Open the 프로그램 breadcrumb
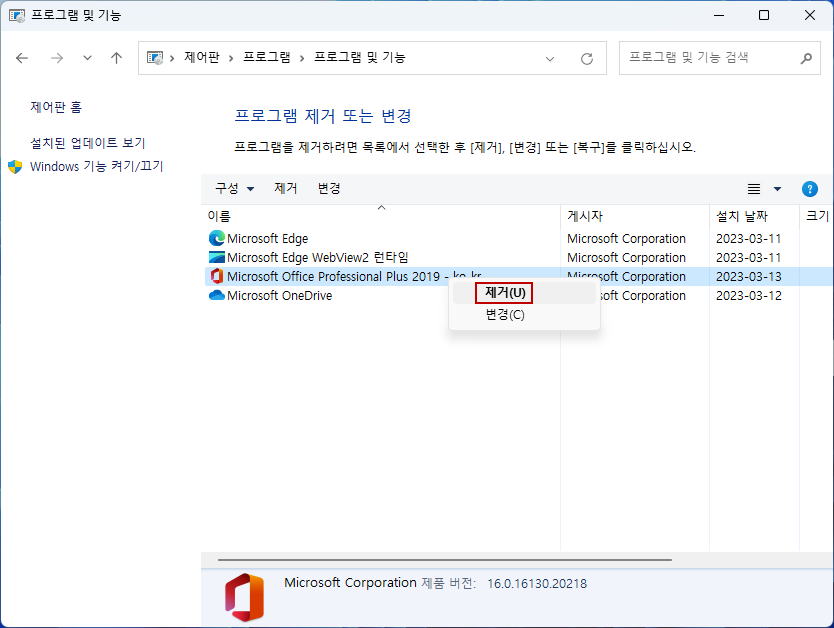834x628 pixels. pyautogui.click(x=266, y=57)
